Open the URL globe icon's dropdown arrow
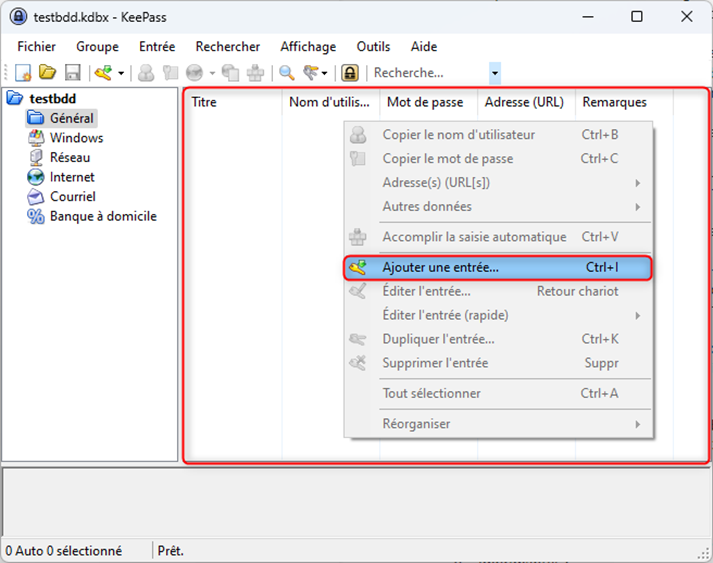713x563 pixels. (x=212, y=73)
